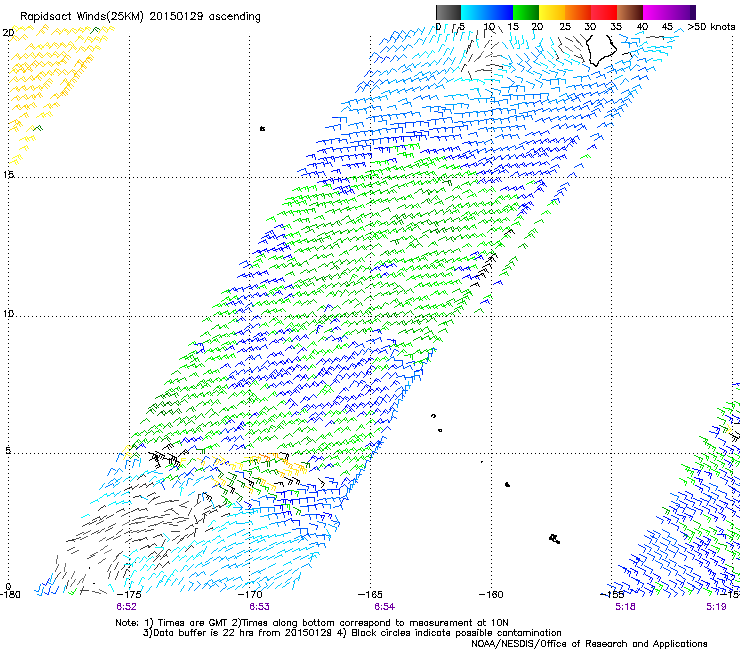
Task: Click the legend label "45"
Action: tap(667, 27)
